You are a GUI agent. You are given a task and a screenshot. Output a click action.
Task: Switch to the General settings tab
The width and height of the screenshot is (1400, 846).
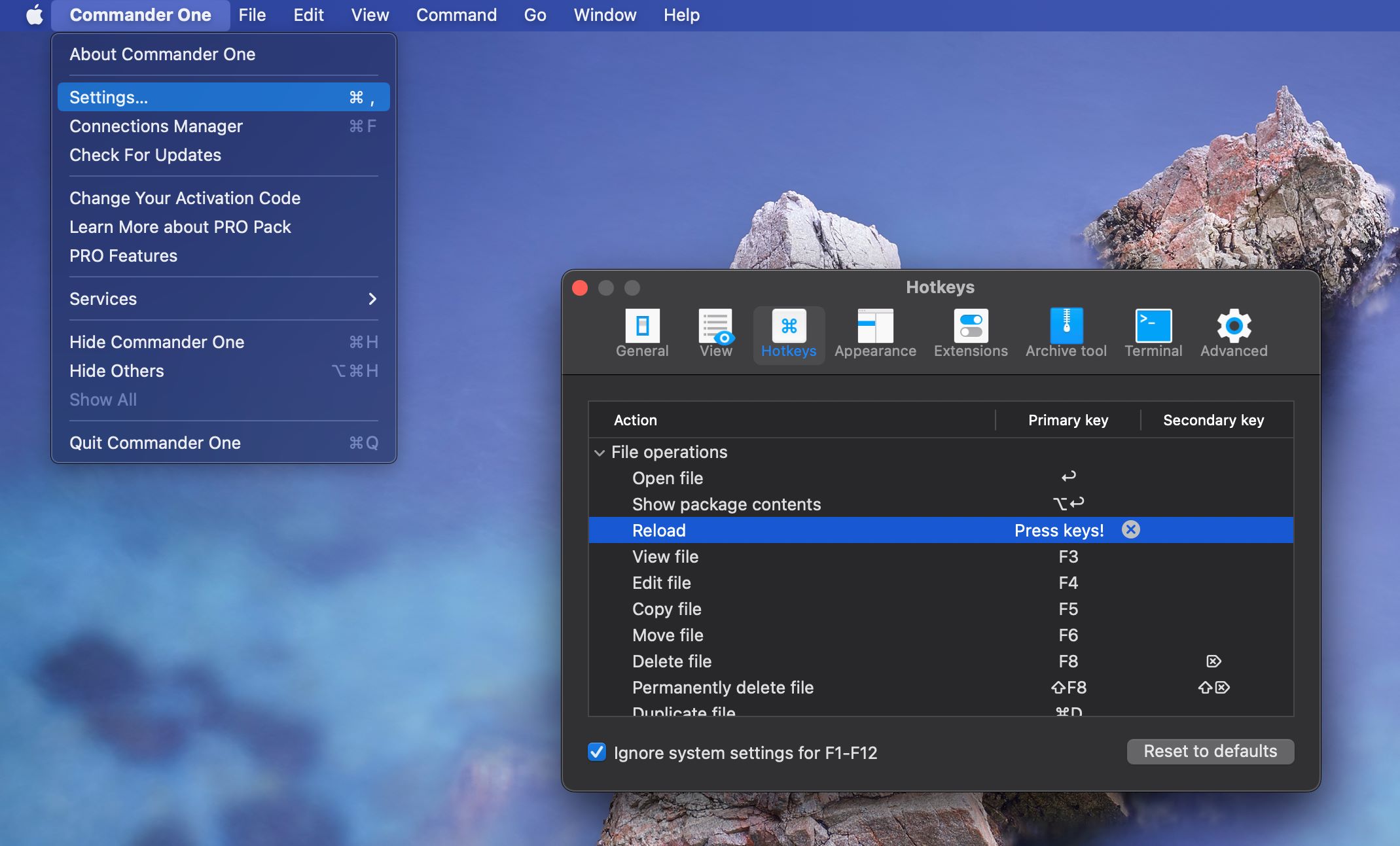click(642, 332)
